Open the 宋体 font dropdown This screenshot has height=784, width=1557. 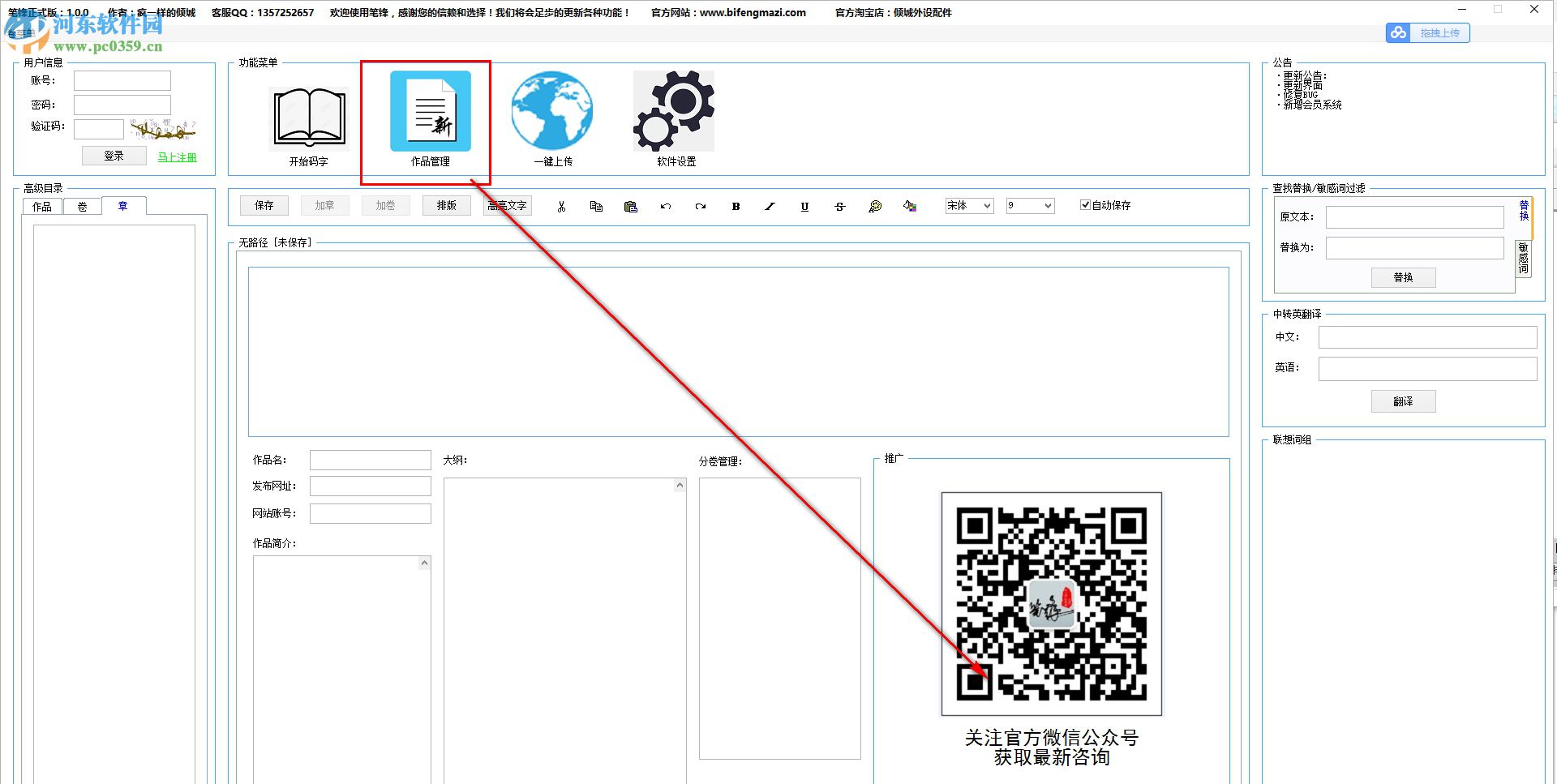click(969, 206)
